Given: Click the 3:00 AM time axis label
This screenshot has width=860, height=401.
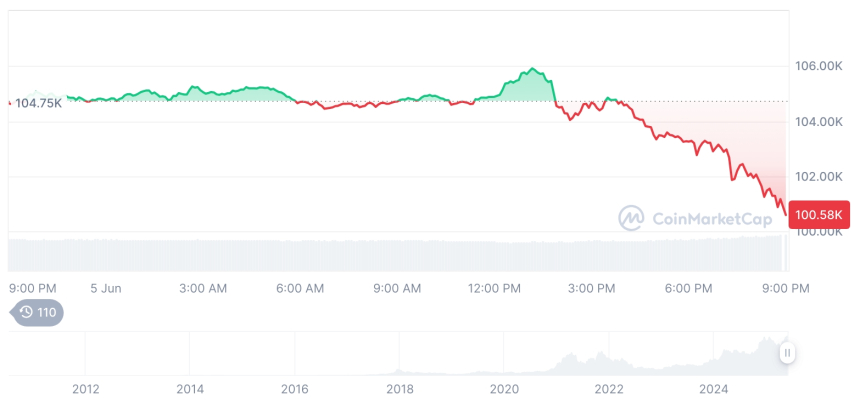Looking at the screenshot, I should pyautogui.click(x=203, y=288).
